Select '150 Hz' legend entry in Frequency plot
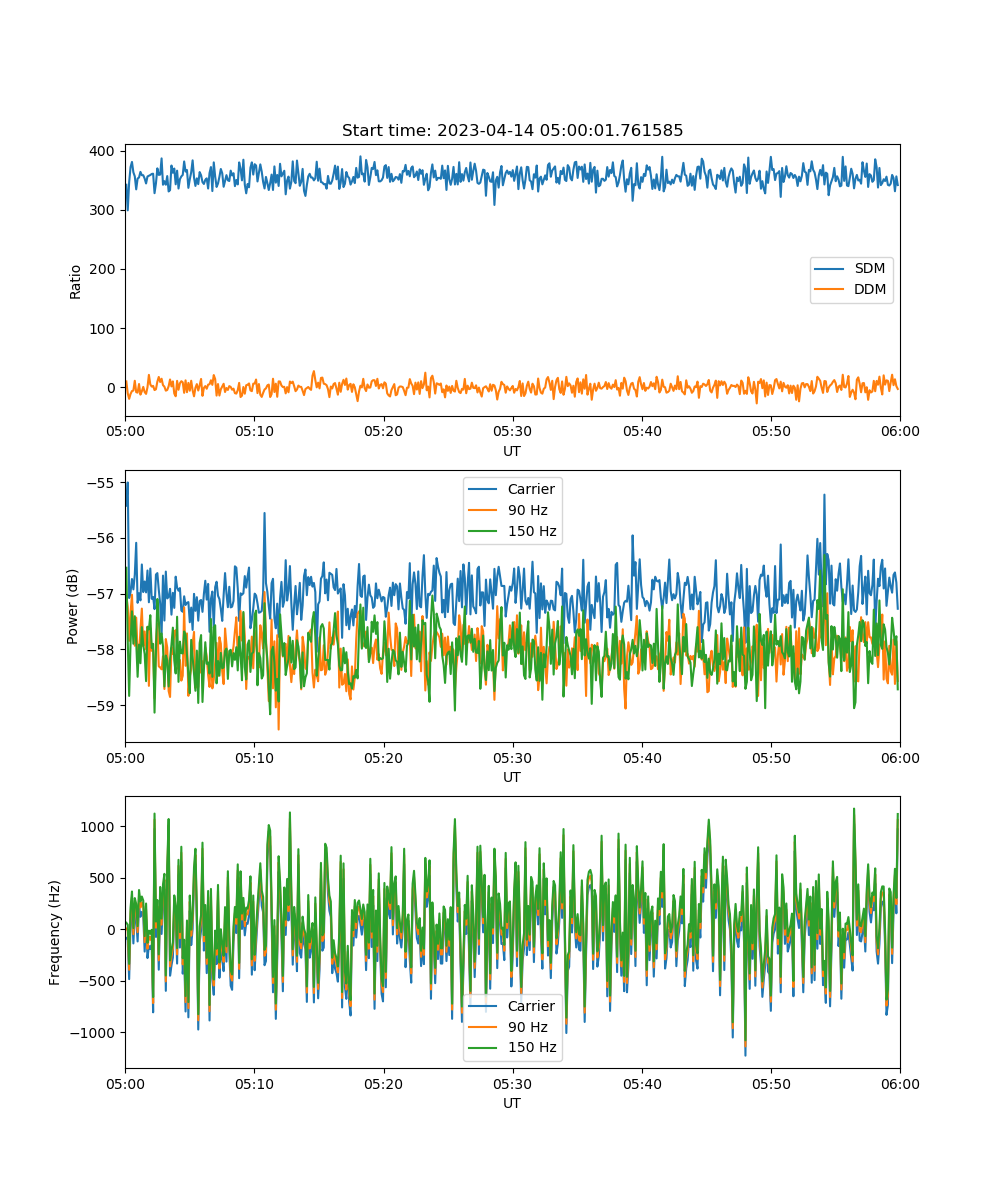Screen dimensions: 1000x1200 click(x=532, y=1048)
